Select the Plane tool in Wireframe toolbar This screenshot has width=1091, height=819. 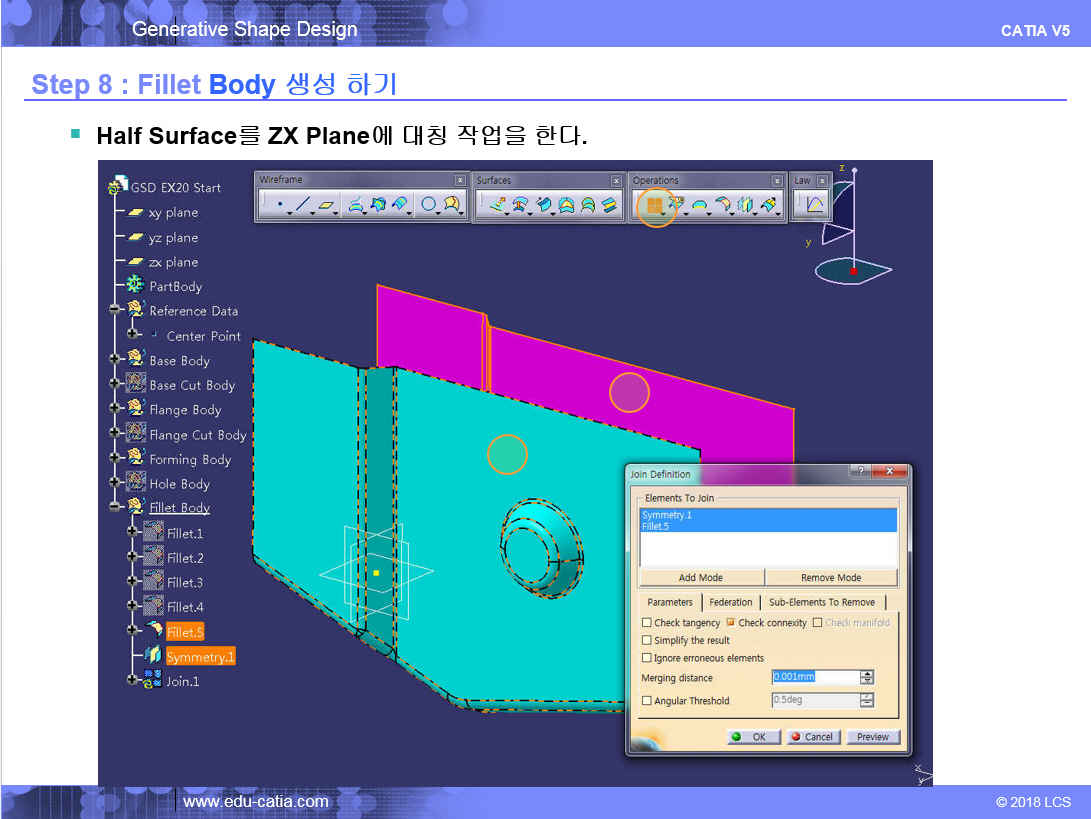coord(325,206)
